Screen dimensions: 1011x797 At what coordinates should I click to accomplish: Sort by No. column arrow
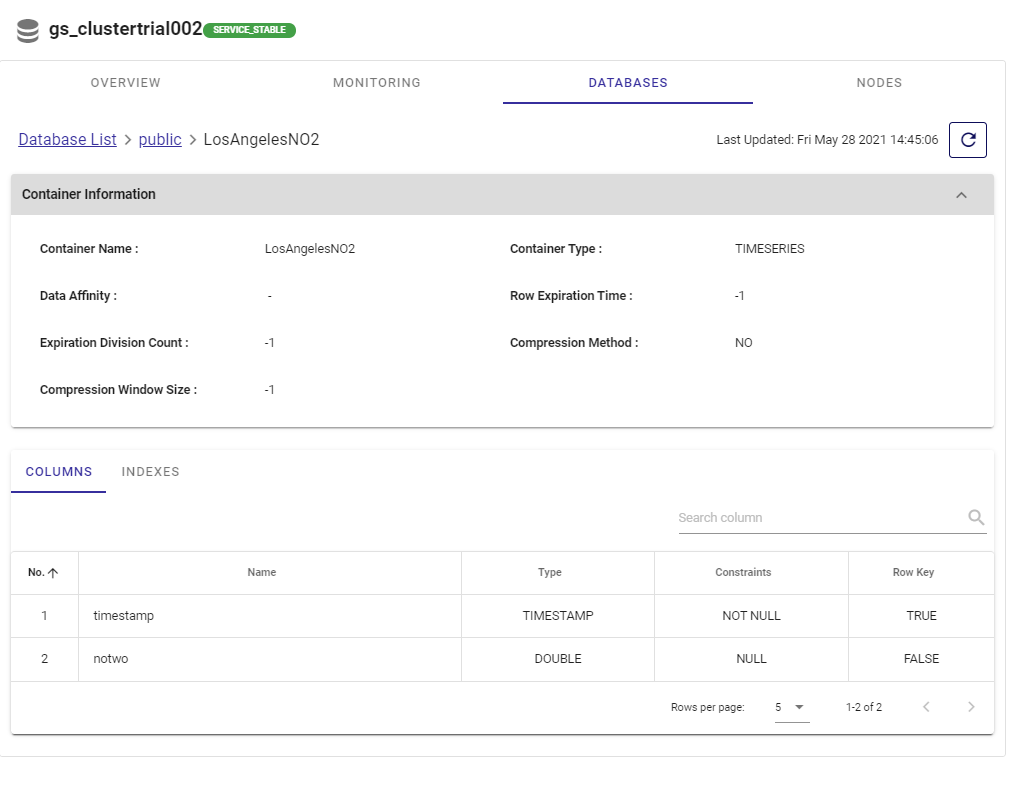(53, 573)
